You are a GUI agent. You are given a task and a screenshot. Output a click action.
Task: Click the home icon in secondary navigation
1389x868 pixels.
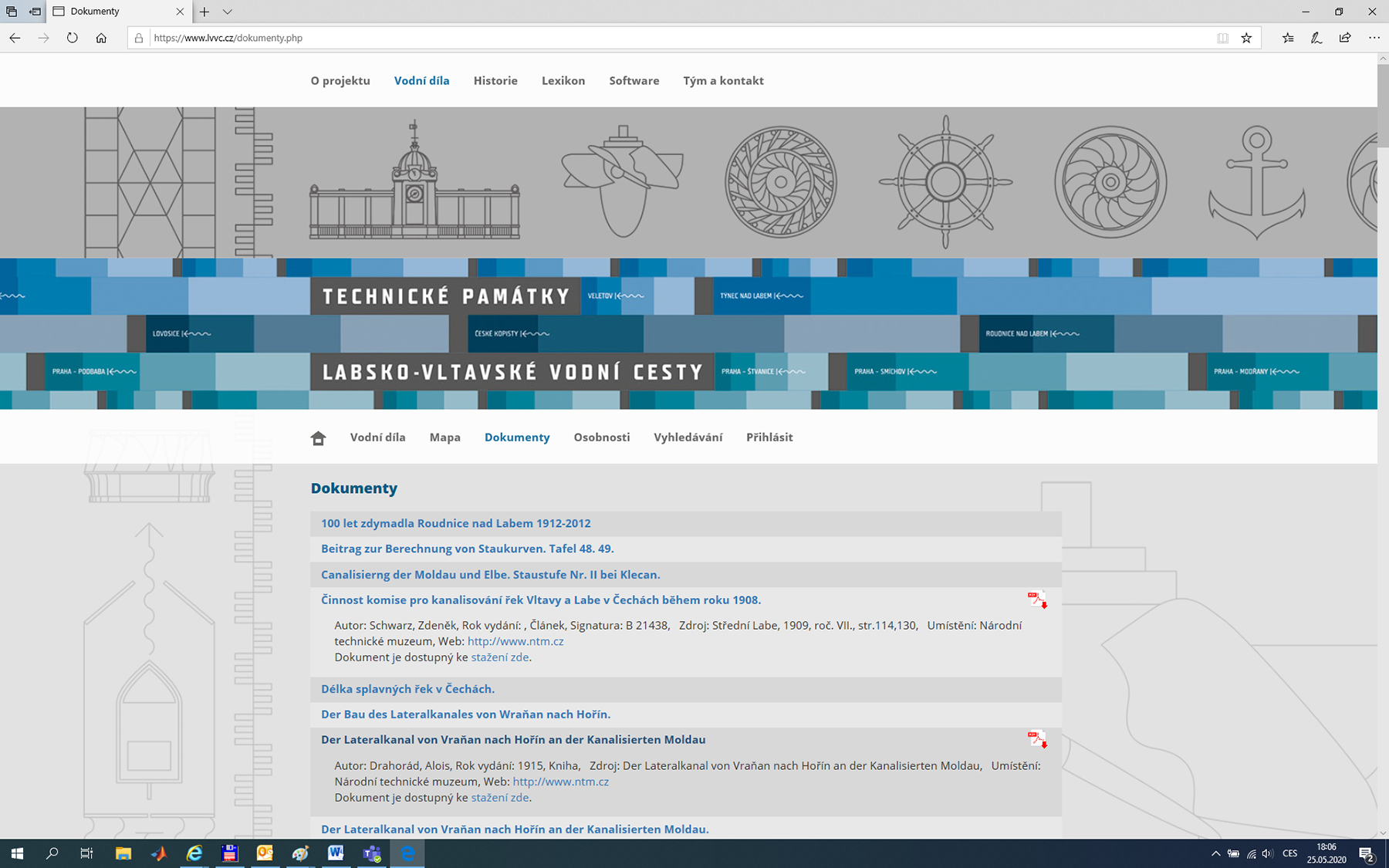tap(318, 438)
